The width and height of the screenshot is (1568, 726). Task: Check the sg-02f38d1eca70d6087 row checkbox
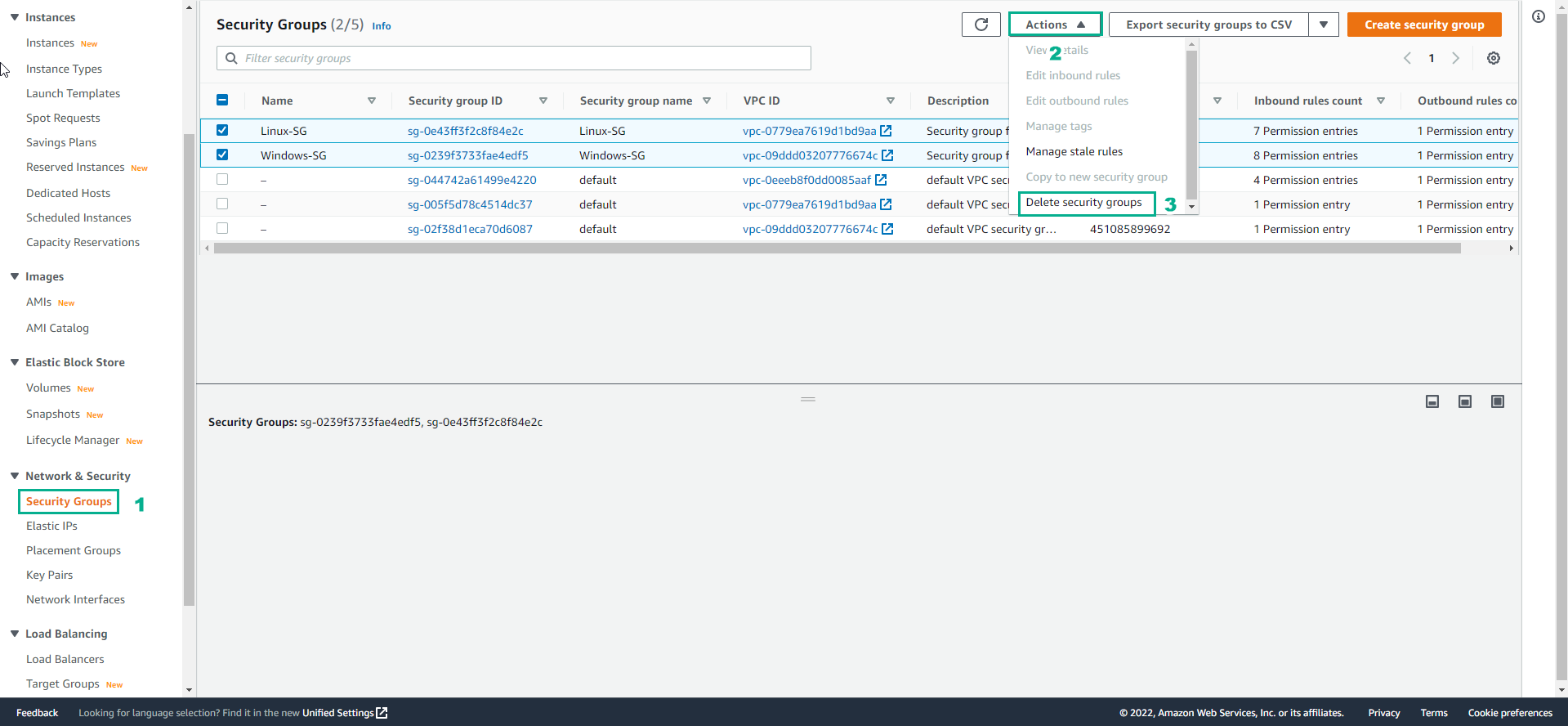pos(222,228)
